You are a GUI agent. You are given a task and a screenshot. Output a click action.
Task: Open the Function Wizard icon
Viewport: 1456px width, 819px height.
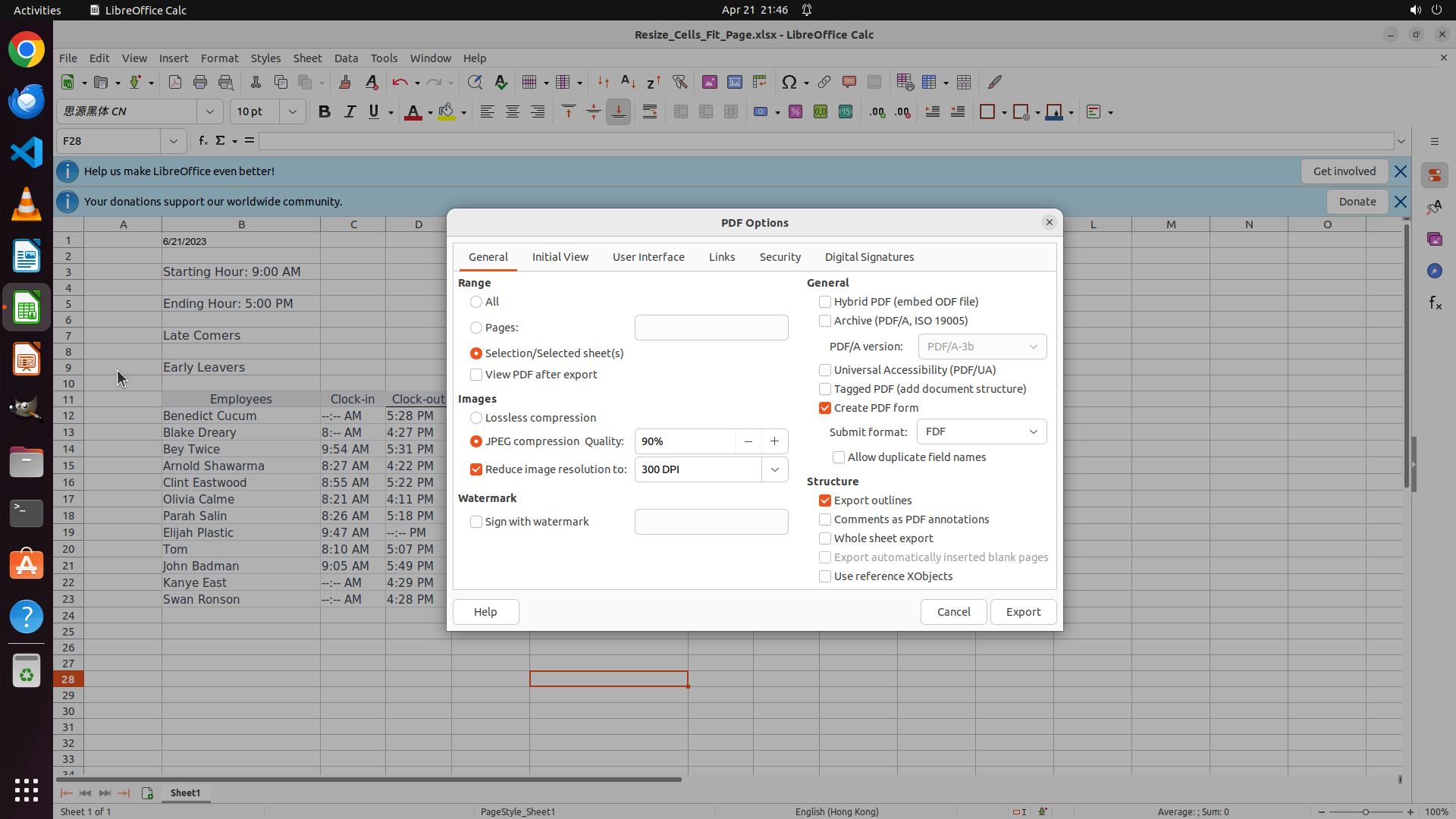[x=202, y=141]
